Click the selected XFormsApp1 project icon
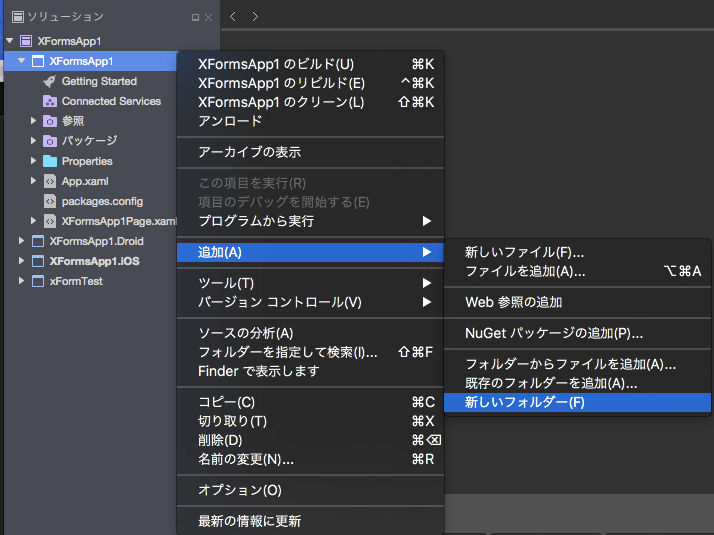The width and height of the screenshot is (714, 535). (38, 61)
